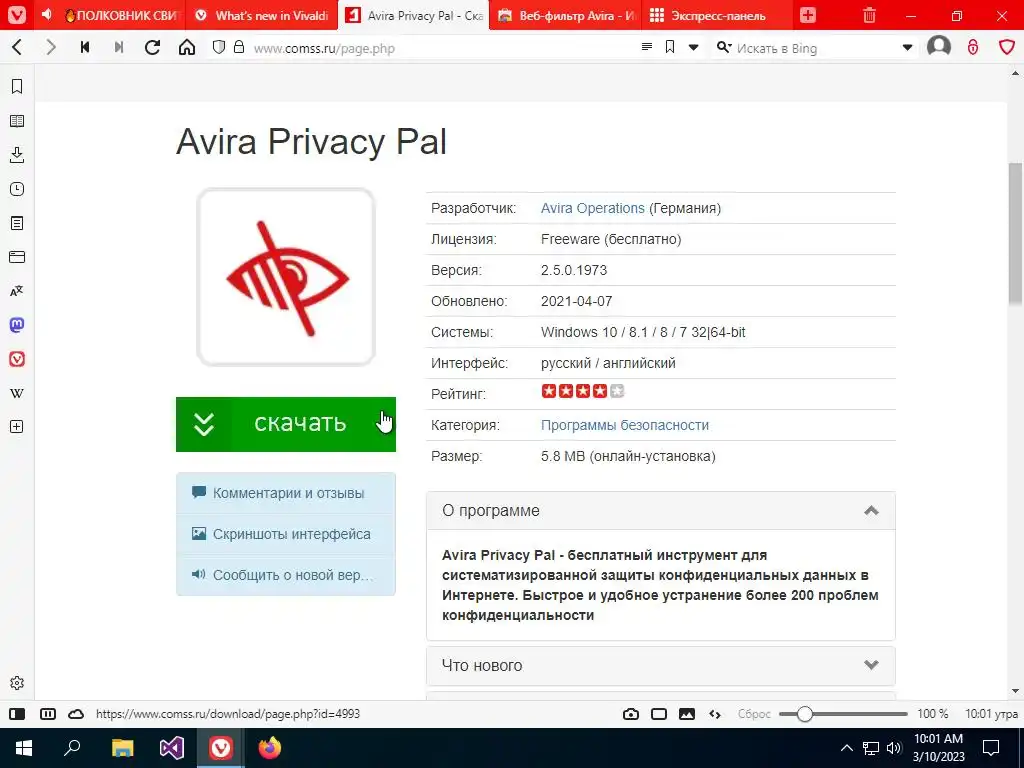Click the reload page button
1024x768 pixels.
click(x=152, y=47)
